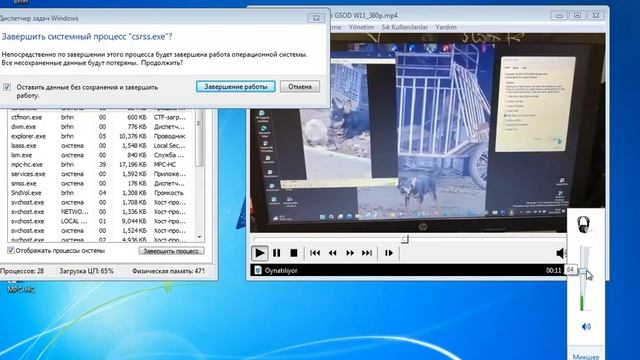Click the file icon beside Oynatılıyor status
The width and height of the screenshot is (640, 360).
tap(258, 270)
